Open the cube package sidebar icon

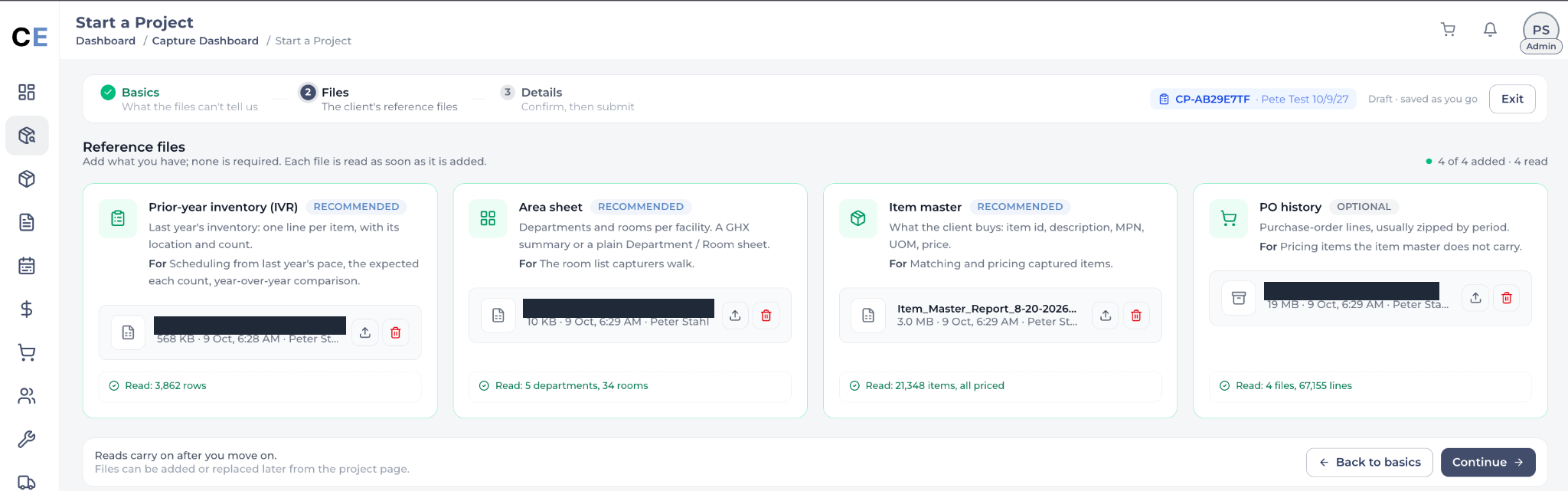[x=27, y=179]
